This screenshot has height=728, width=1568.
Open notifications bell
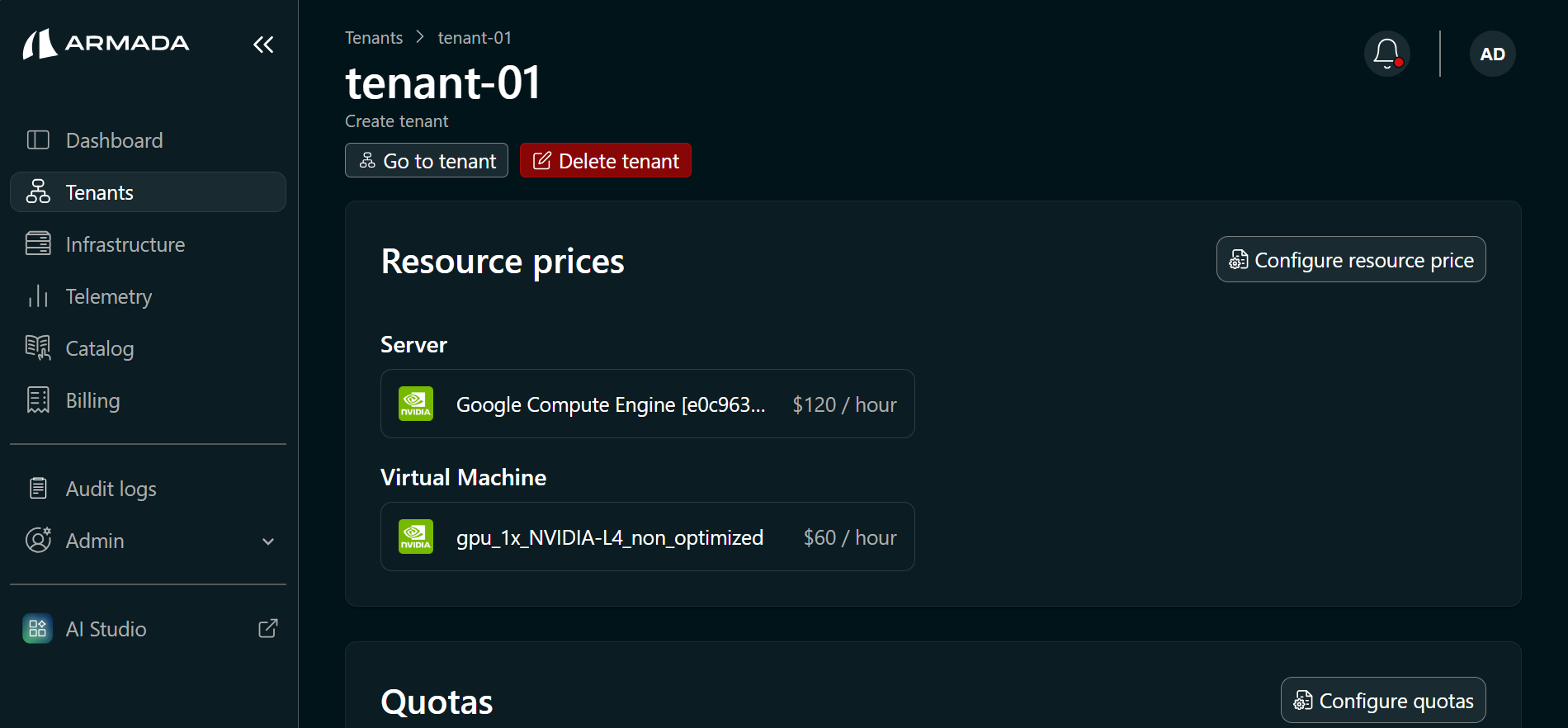click(x=1387, y=54)
